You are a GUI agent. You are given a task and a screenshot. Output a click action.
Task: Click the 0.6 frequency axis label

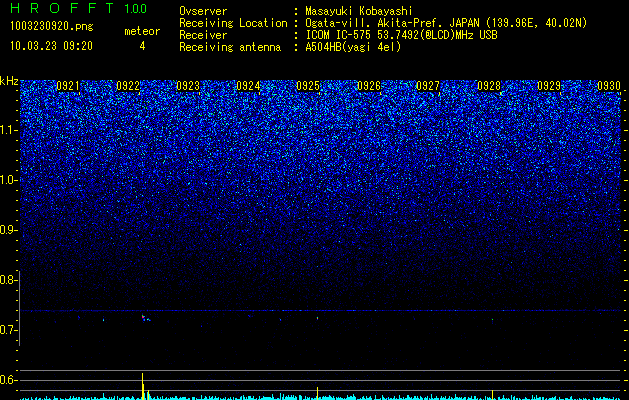8,380
